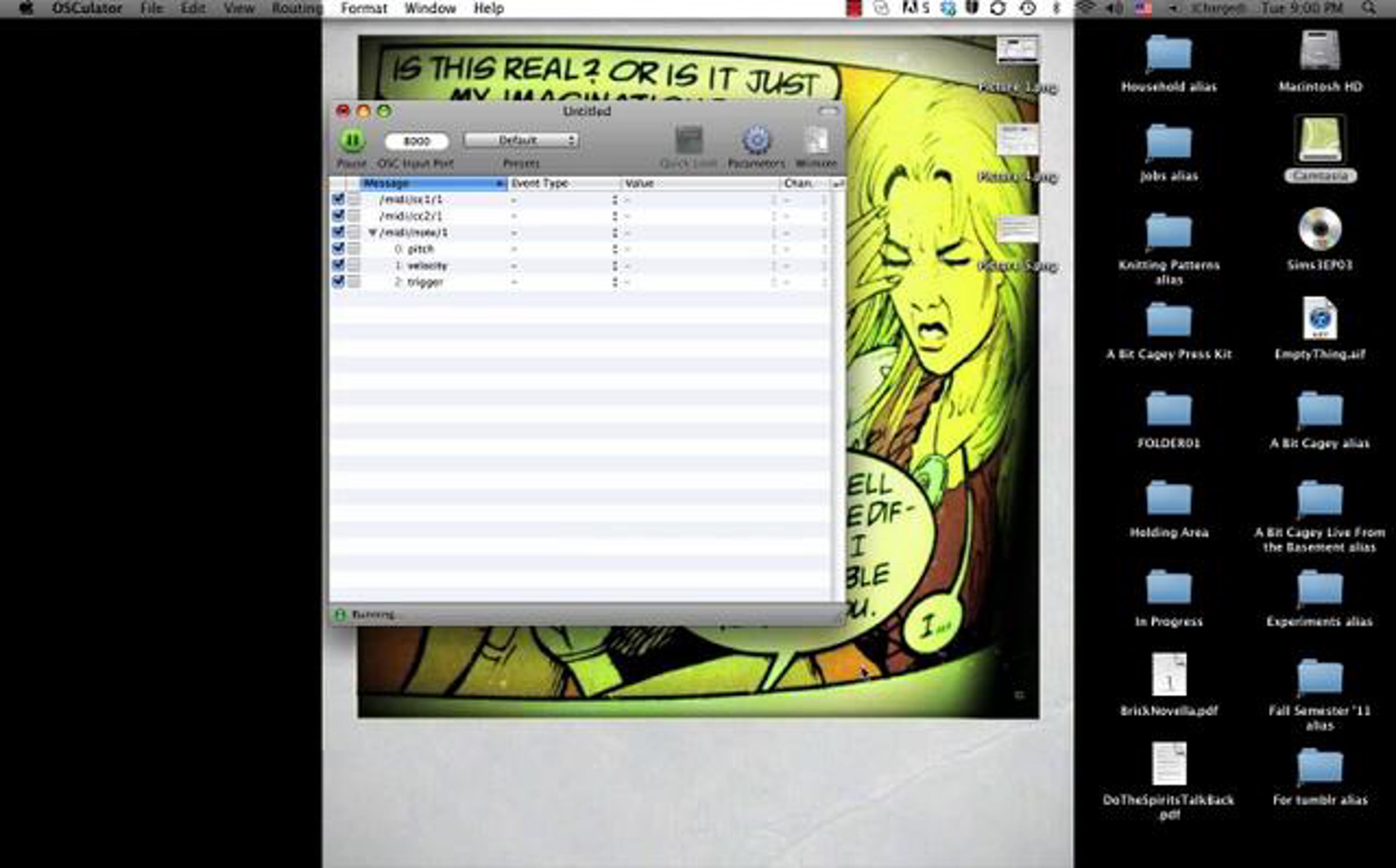Select the Holding Area folder icon
This screenshot has height=868, width=1396.
1169,499
